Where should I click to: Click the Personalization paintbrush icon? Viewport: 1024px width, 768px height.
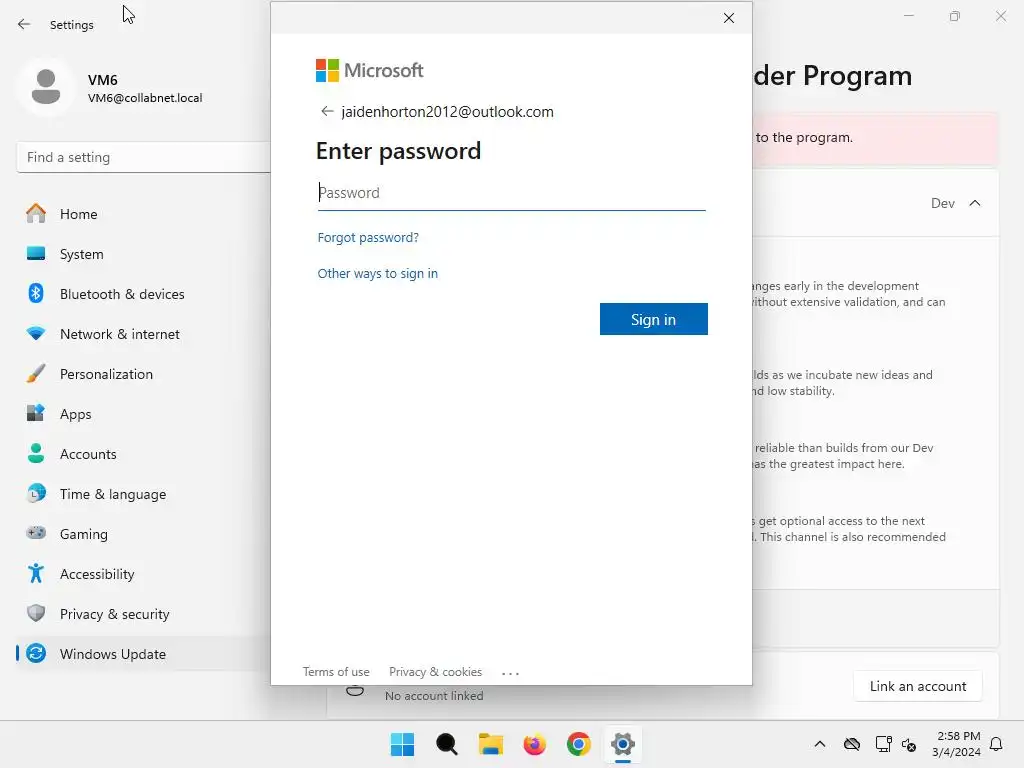[36, 374]
